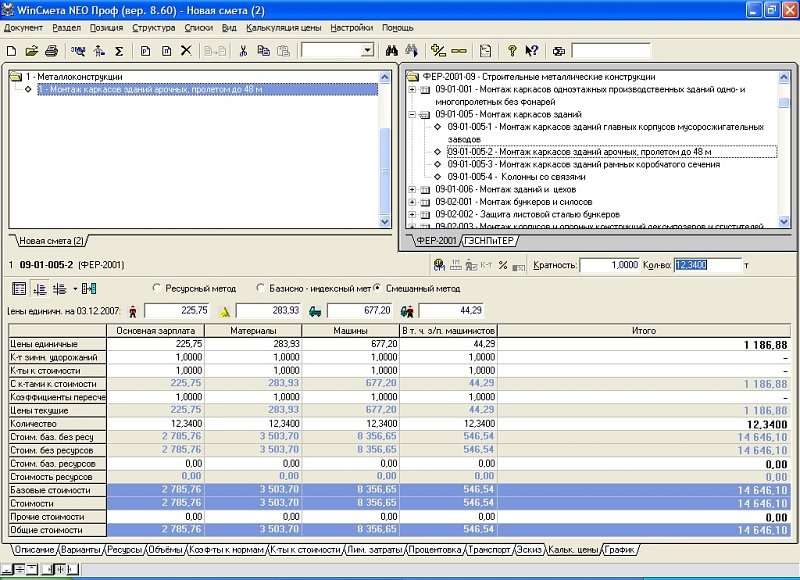Image resolution: width=800 pixels, height=580 pixels.
Task: Click the Новая смета (2) tab
Action: pyautogui.click(x=51, y=240)
